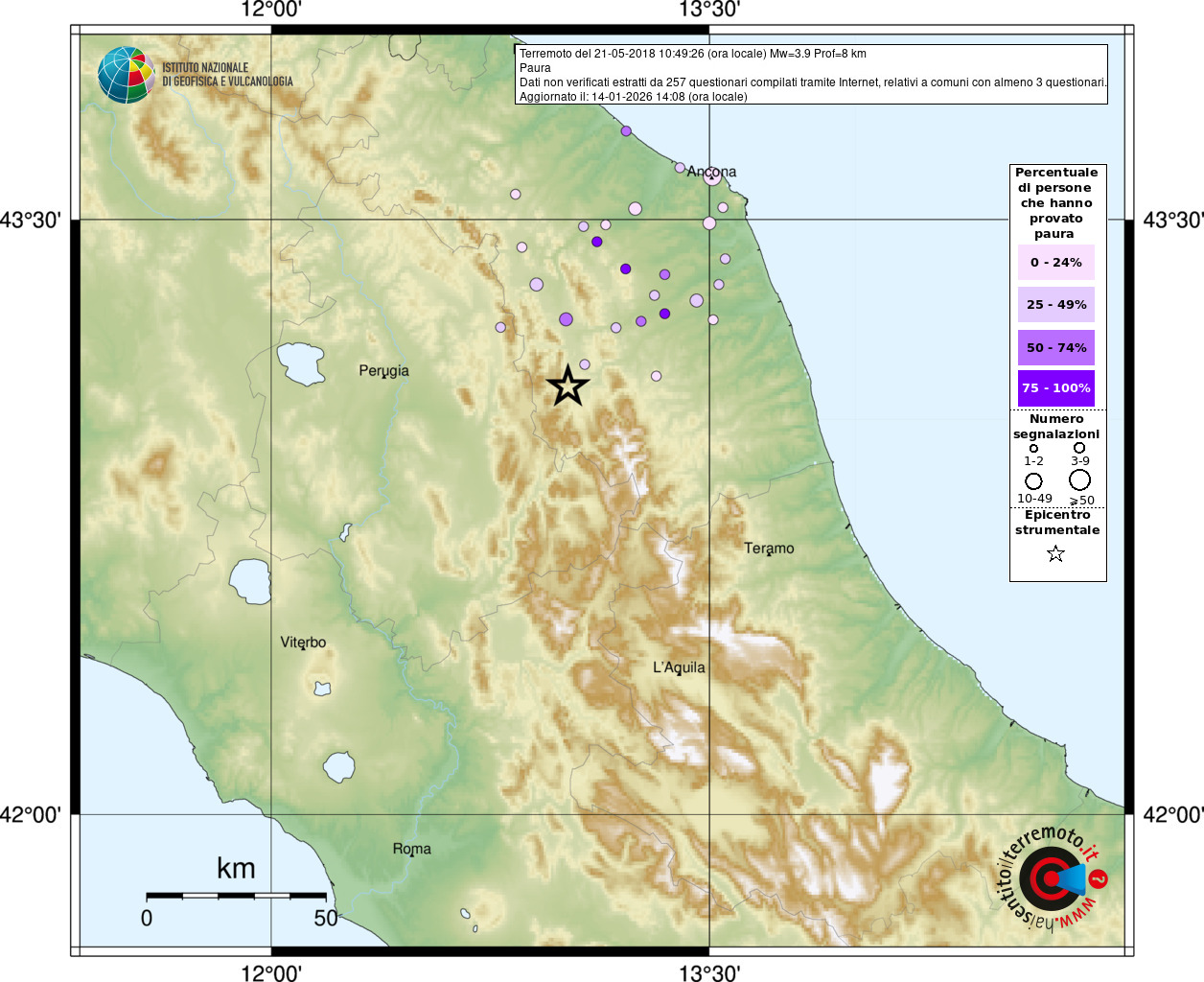Viewport: 1204px width, 982px height.
Task: Click the 3-9 reports circle in legend
Action: (x=1079, y=447)
